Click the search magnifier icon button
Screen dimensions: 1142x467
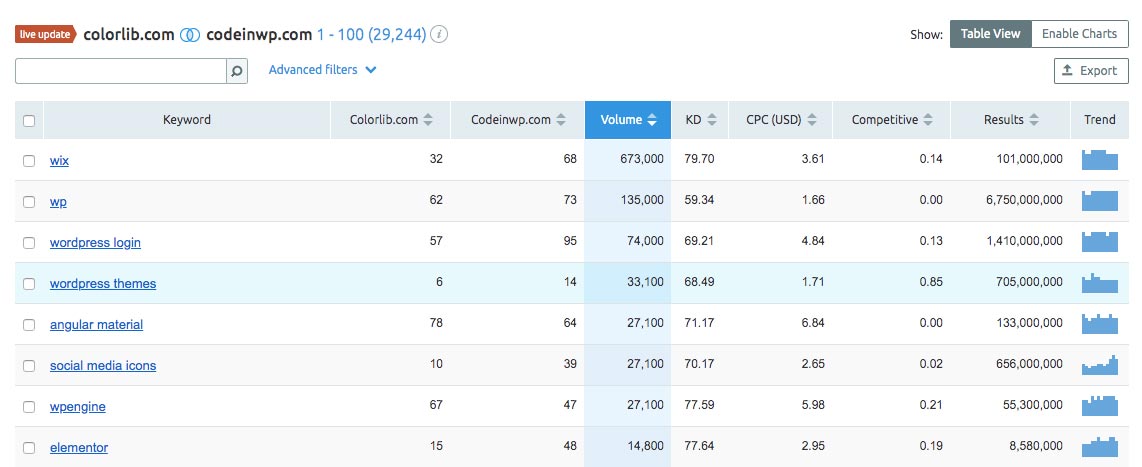pyautogui.click(x=237, y=71)
